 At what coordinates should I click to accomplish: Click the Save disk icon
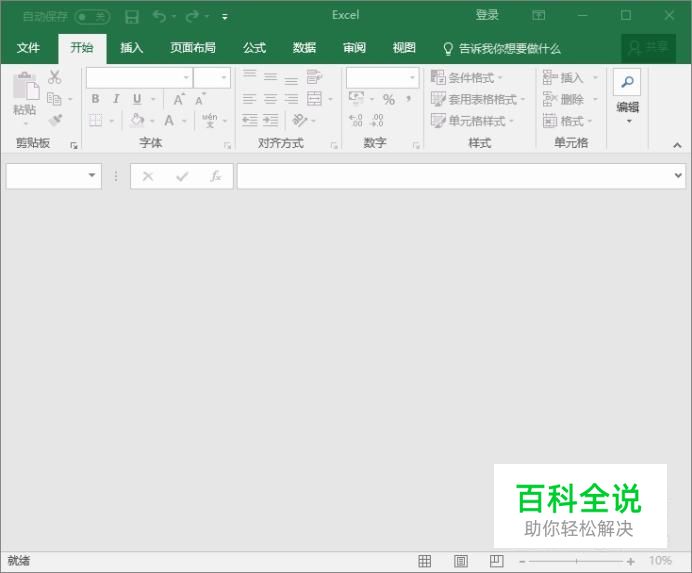coord(132,17)
